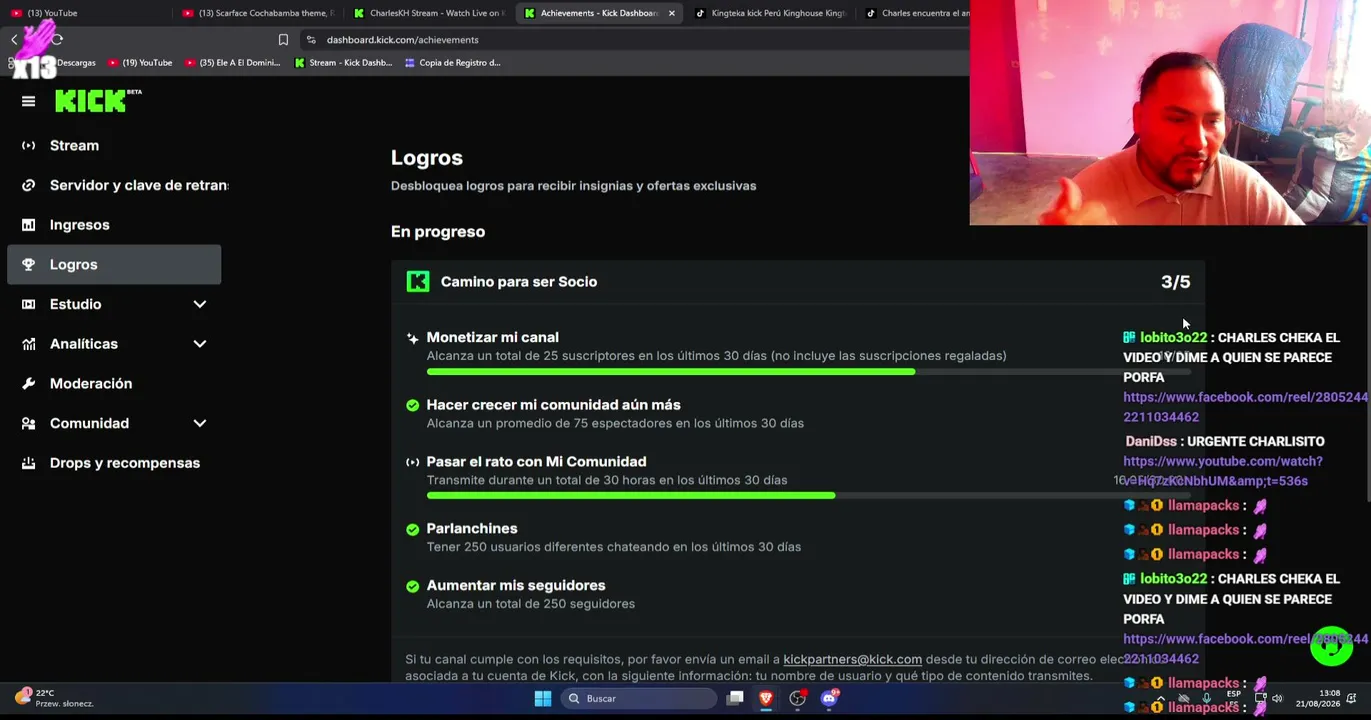
Task: Open the Ingresos section
Action: (114, 225)
